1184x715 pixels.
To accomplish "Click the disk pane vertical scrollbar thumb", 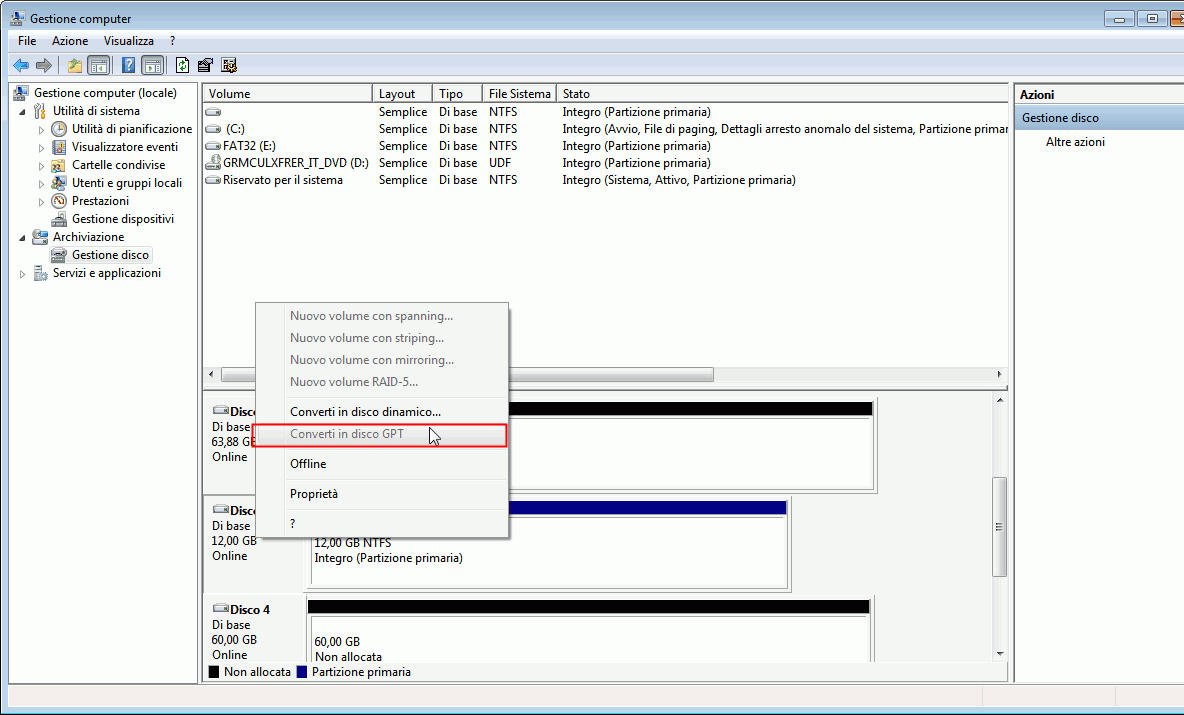I will click(x=1000, y=527).
